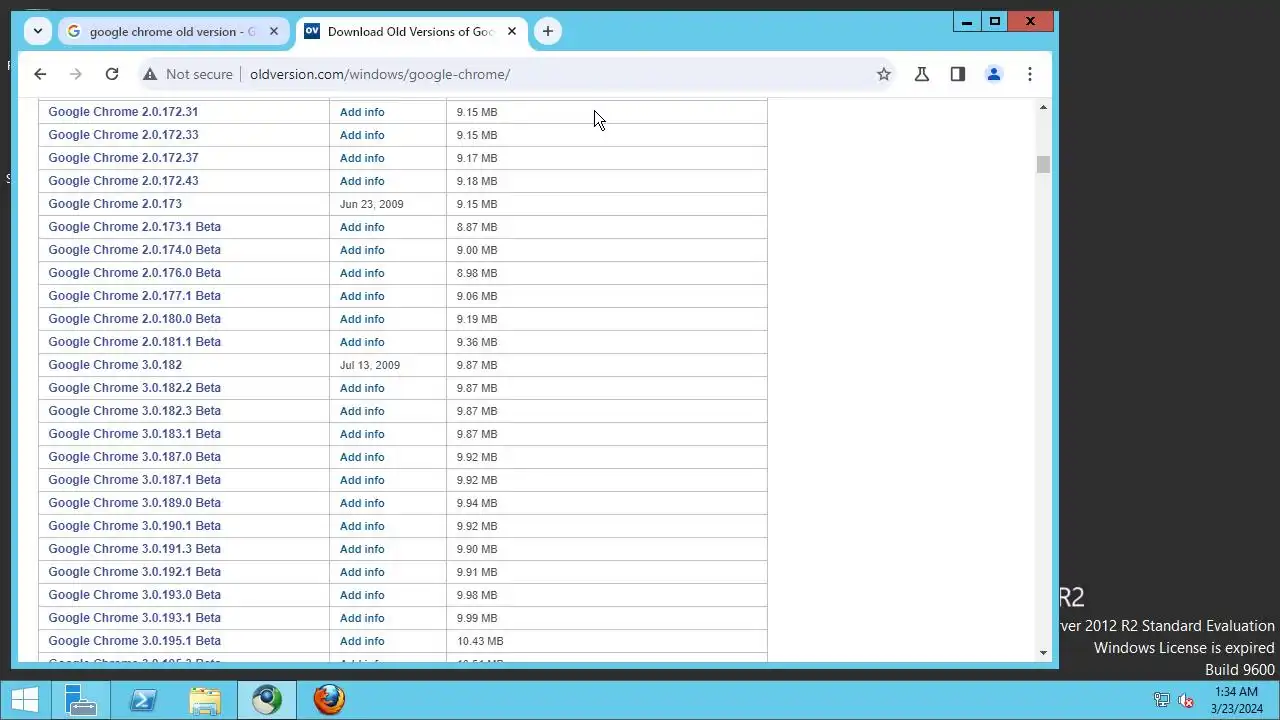
Task: Open Google Chrome 3.0.187.0 Beta link
Action: [x=134, y=457]
